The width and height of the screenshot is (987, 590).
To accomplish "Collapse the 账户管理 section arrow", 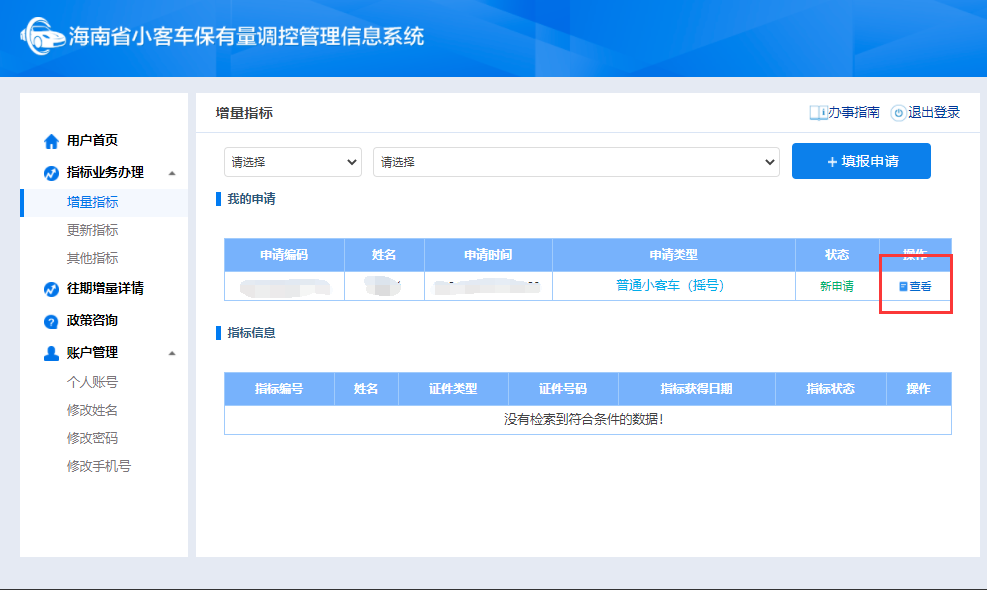I will [x=172, y=353].
